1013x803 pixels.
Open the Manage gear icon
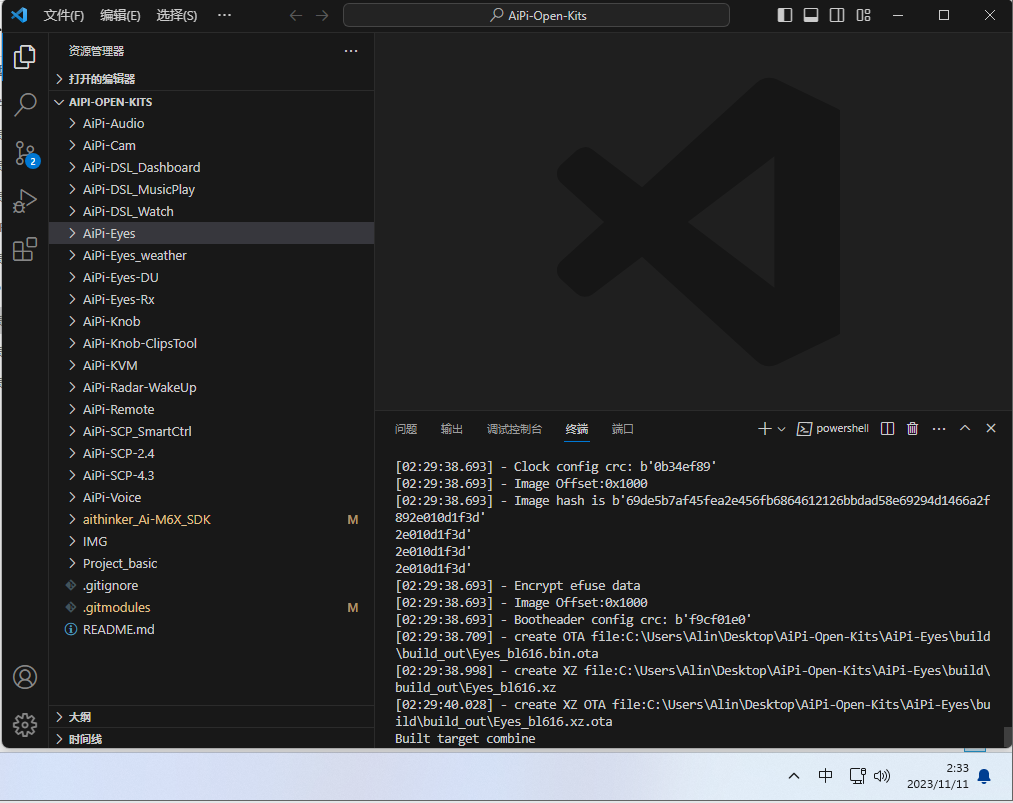(25, 725)
